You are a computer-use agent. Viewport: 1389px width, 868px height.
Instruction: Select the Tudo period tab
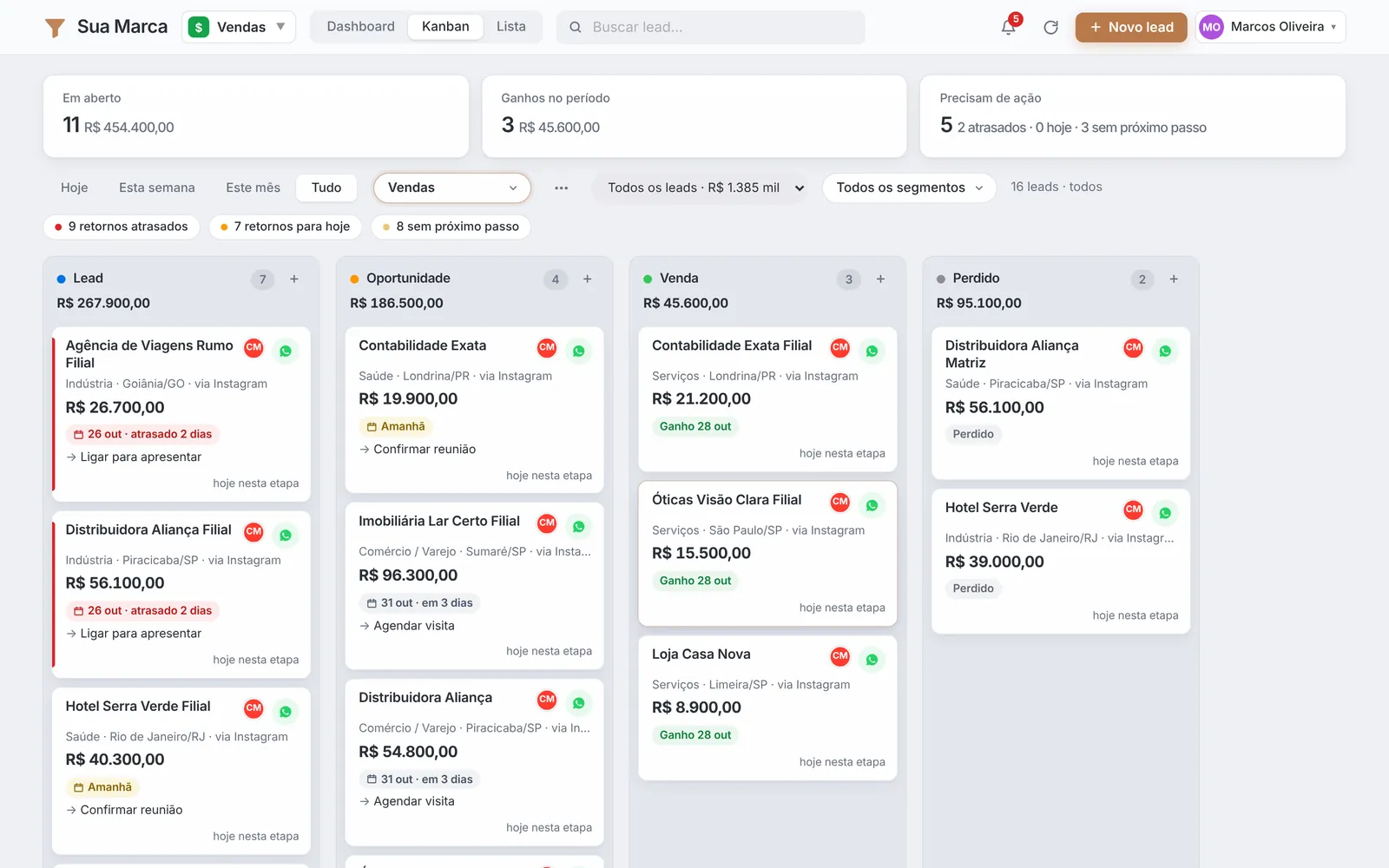pos(326,187)
